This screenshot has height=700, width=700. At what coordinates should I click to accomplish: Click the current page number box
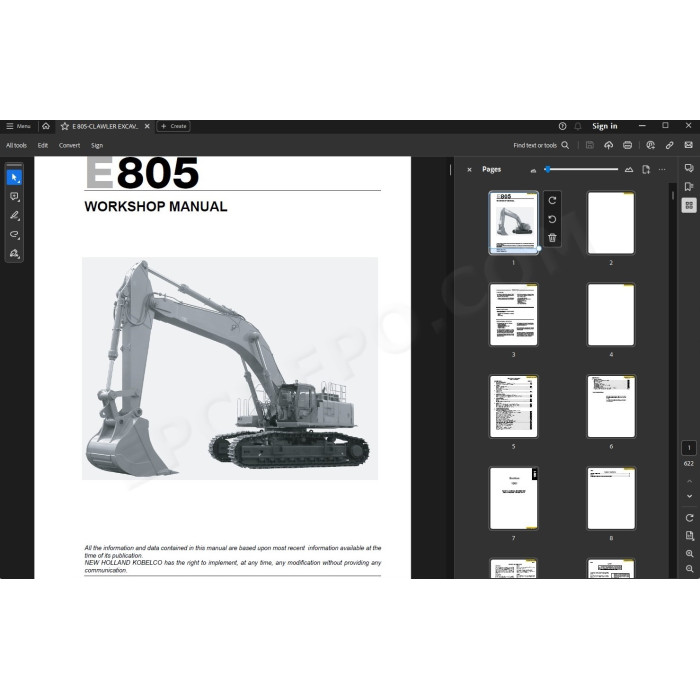pos(689,448)
